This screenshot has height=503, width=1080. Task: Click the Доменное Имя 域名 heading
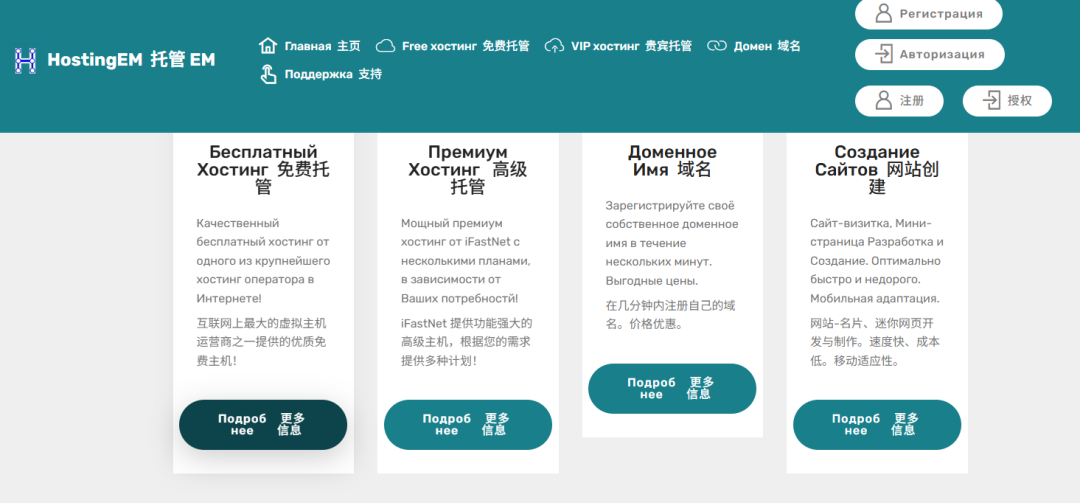tap(672, 161)
